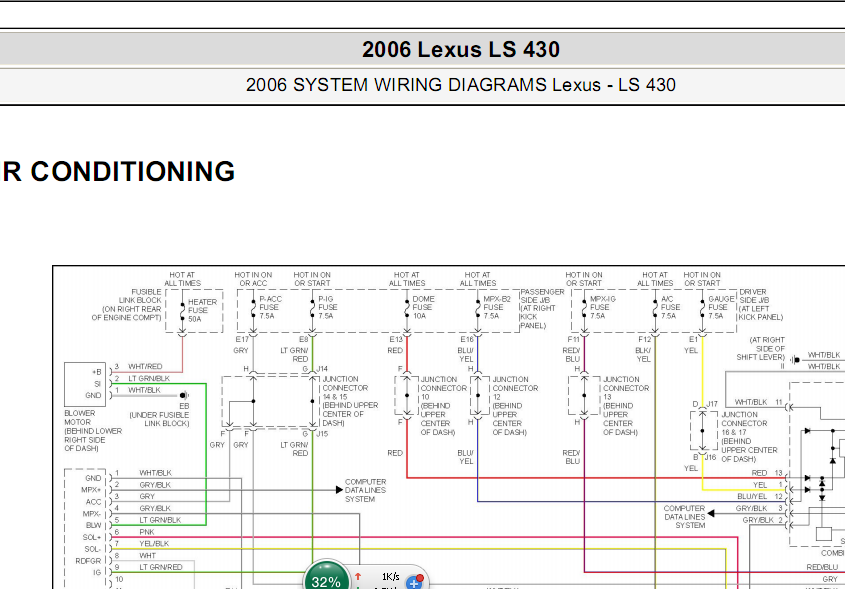Click the (AT RIGHT SIDE OF SHIFT LEVER) note
Viewport: 845px width, 589px height.
point(761,349)
